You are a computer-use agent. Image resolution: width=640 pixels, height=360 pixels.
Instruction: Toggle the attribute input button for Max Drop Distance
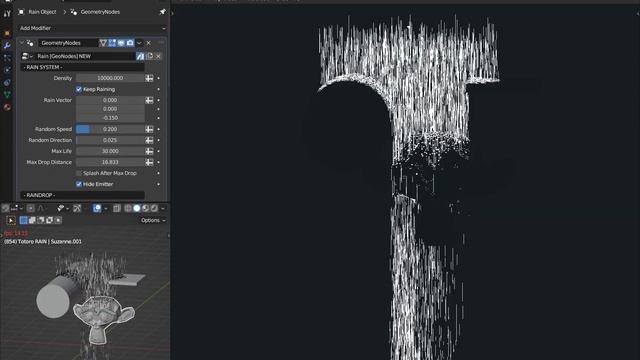tap(149, 162)
